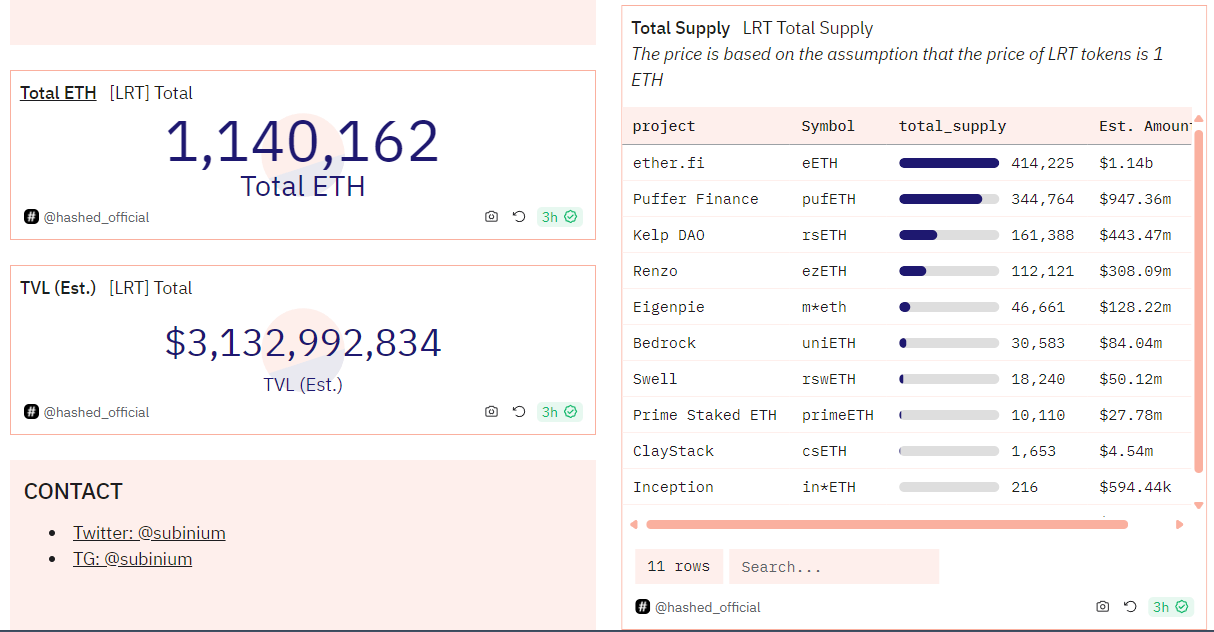Click the ezETH symbol cell

(824, 271)
